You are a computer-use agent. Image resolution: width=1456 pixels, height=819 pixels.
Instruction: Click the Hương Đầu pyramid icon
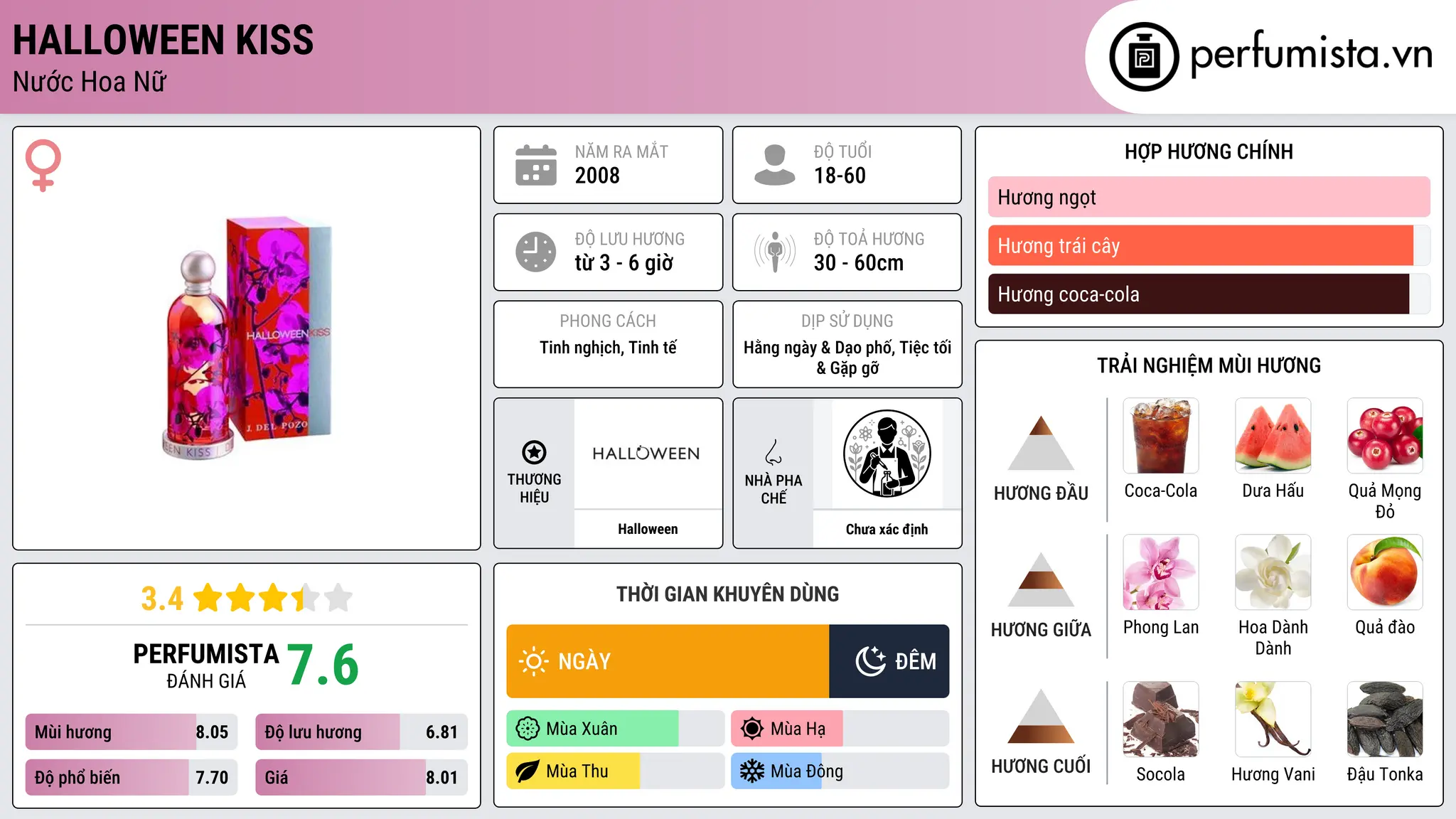click(x=1041, y=443)
